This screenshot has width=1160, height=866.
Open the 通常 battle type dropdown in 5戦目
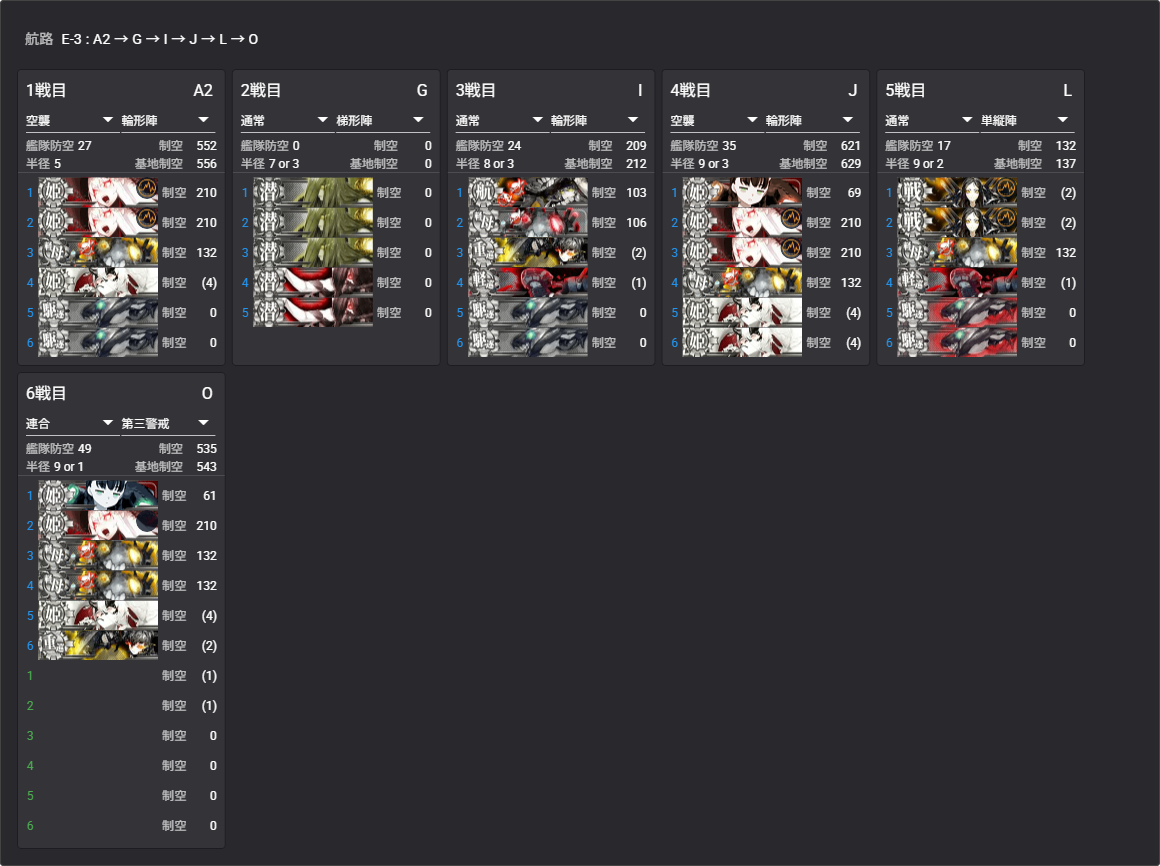pyautogui.click(x=931, y=121)
